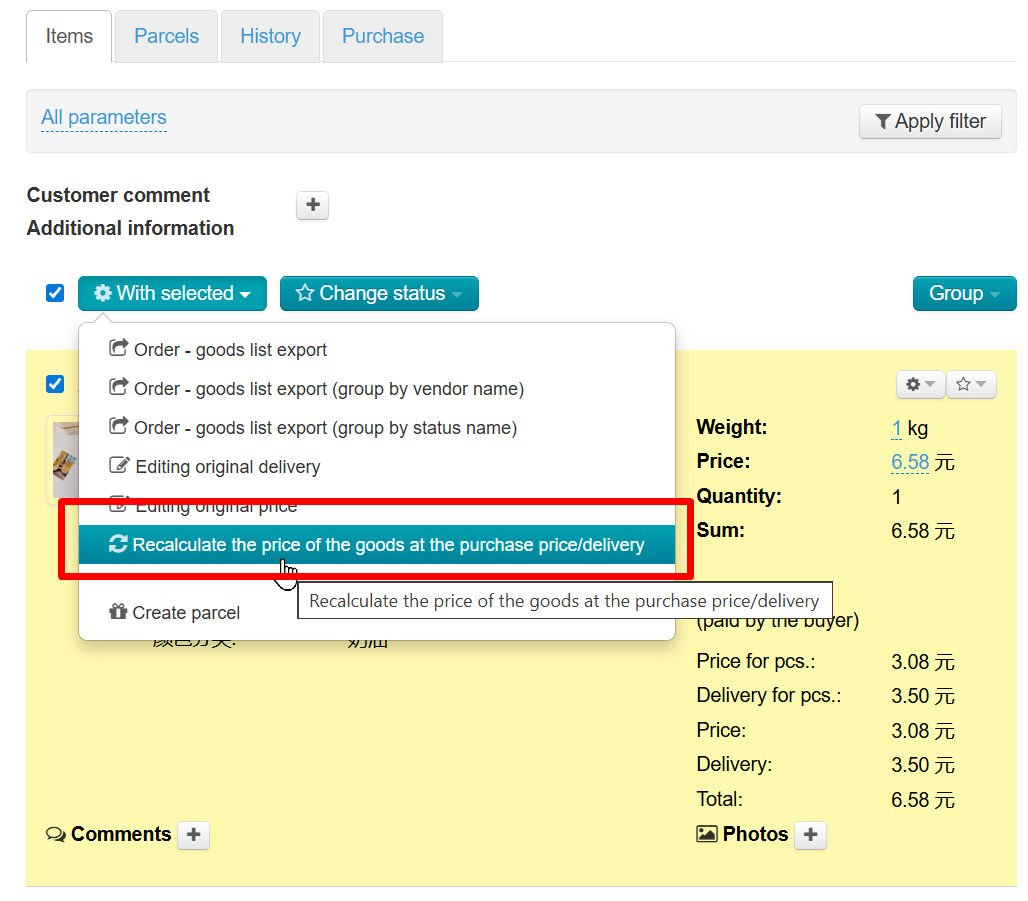
Task: Open the Group dropdown
Action: (x=964, y=294)
